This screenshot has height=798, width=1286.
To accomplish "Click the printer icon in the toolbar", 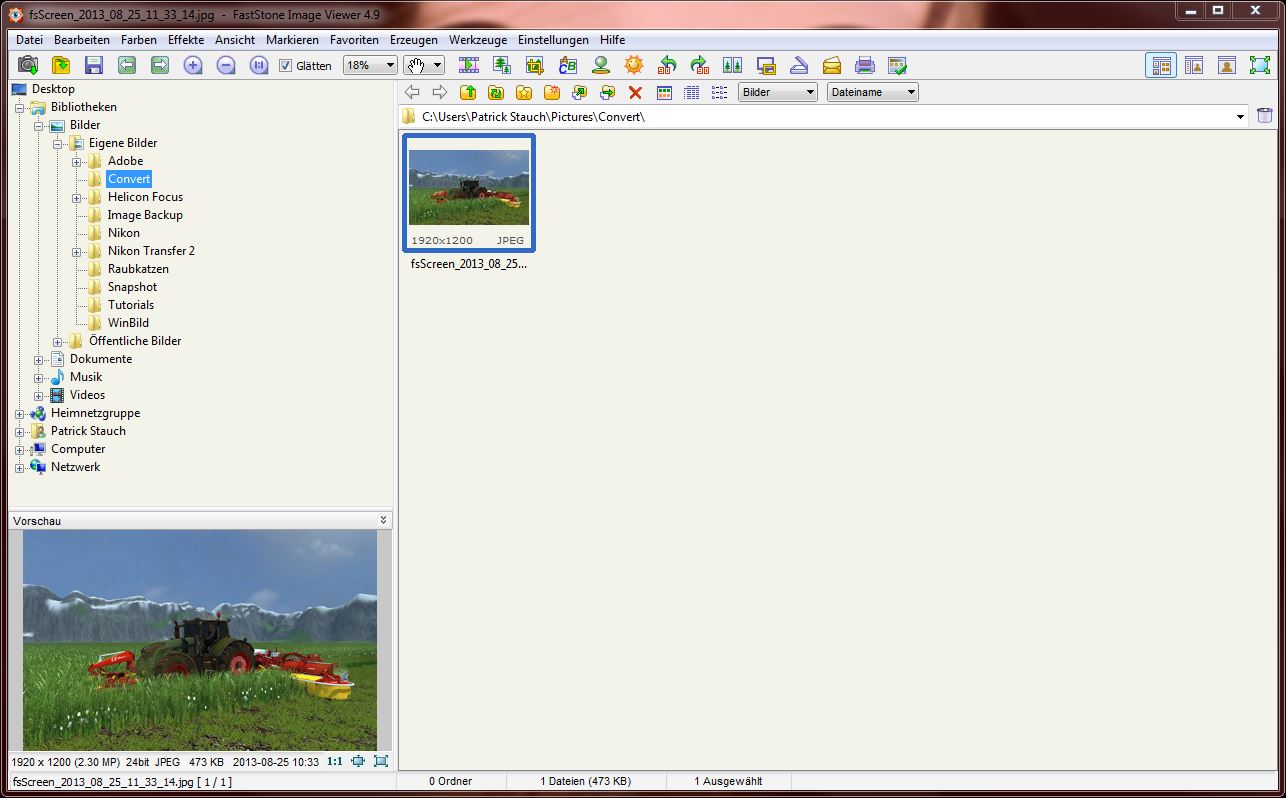I will point(865,65).
